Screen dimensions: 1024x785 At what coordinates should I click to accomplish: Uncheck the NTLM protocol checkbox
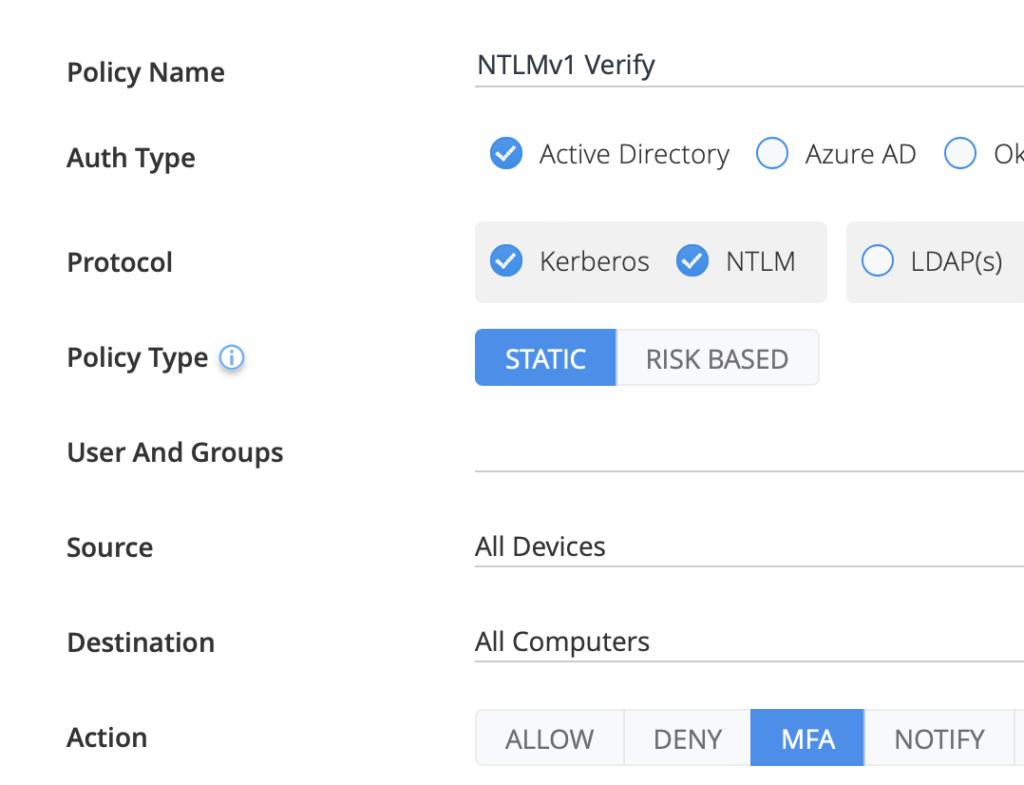(692, 262)
